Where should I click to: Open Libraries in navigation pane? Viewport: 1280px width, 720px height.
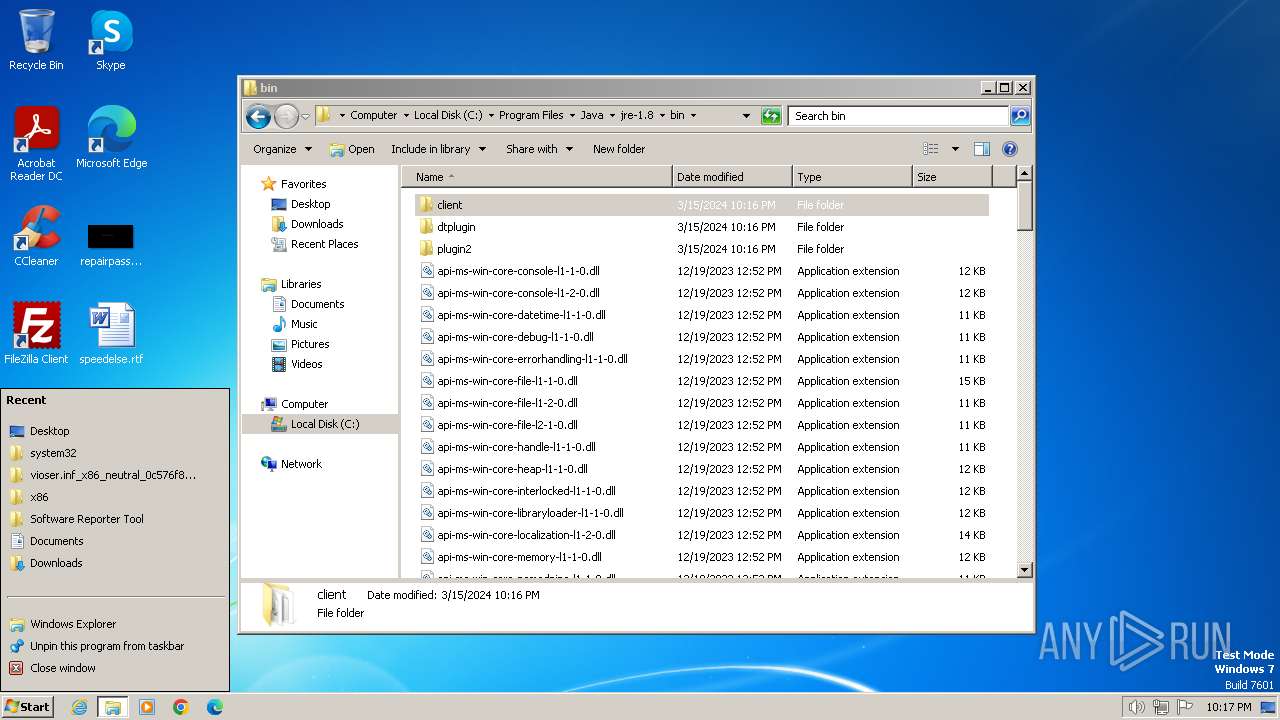tap(301, 284)
